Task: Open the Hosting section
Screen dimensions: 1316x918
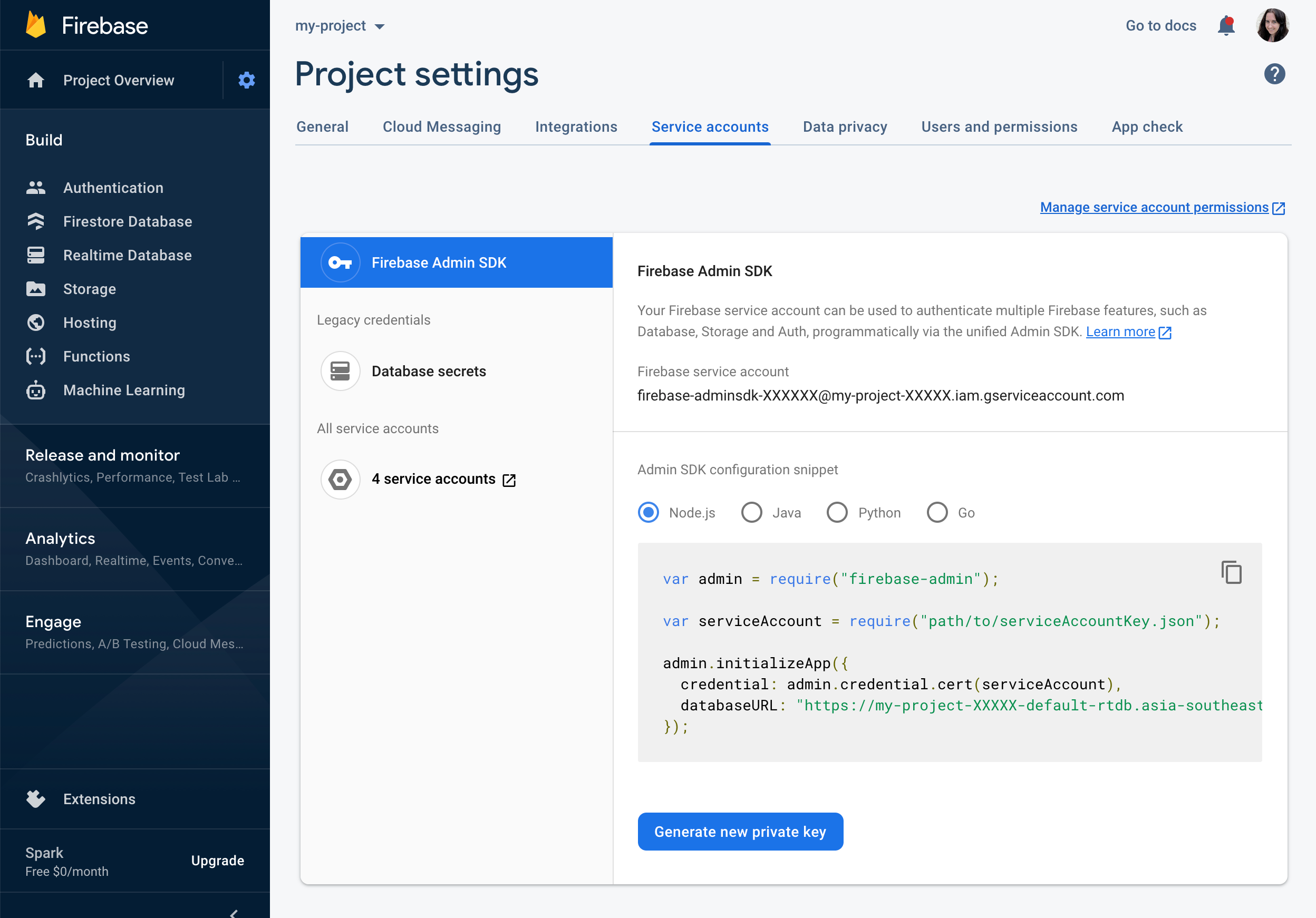Action: pos(90,323)
